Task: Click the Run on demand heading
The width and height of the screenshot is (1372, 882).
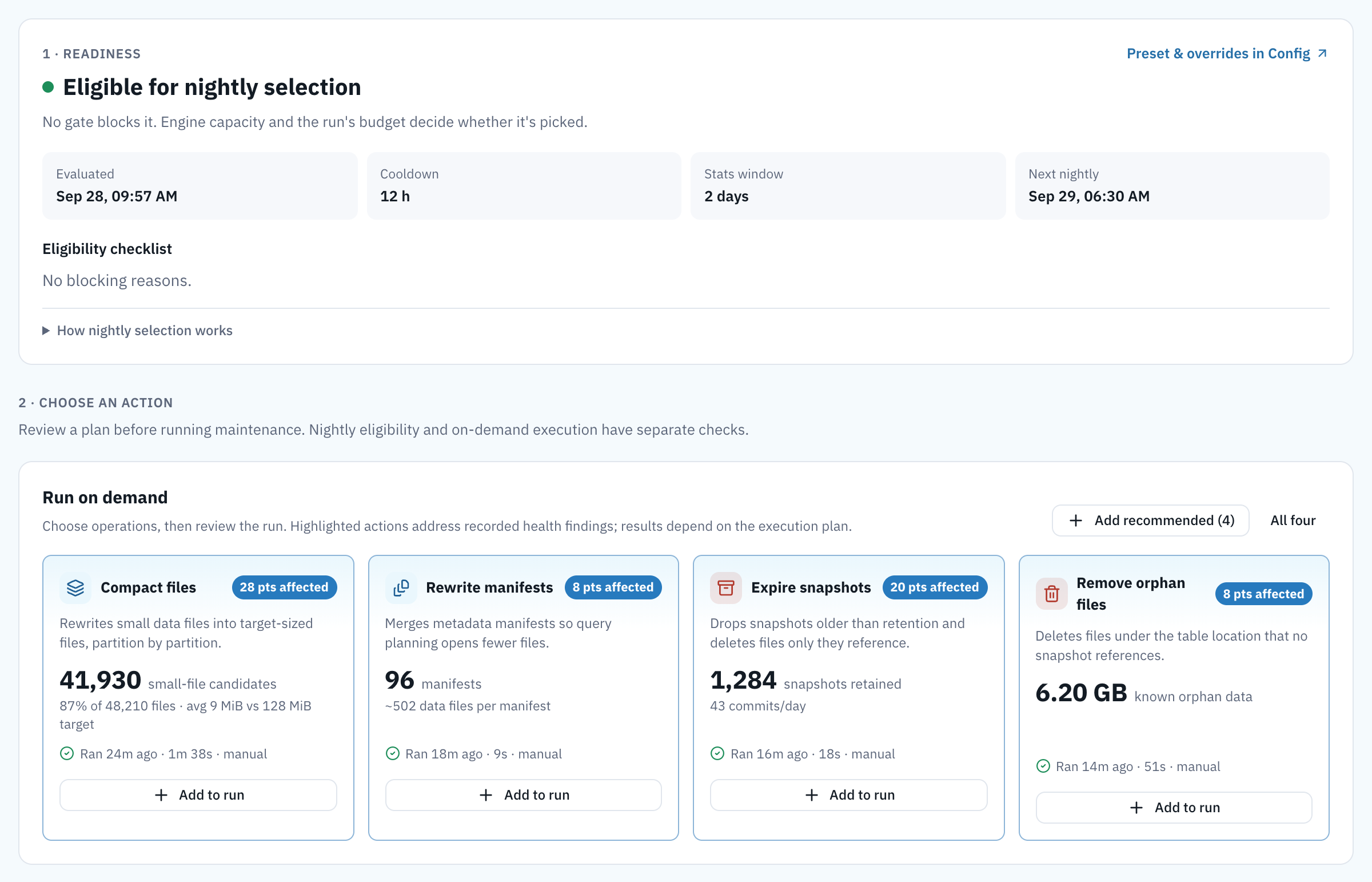Action: pos(105,498)
